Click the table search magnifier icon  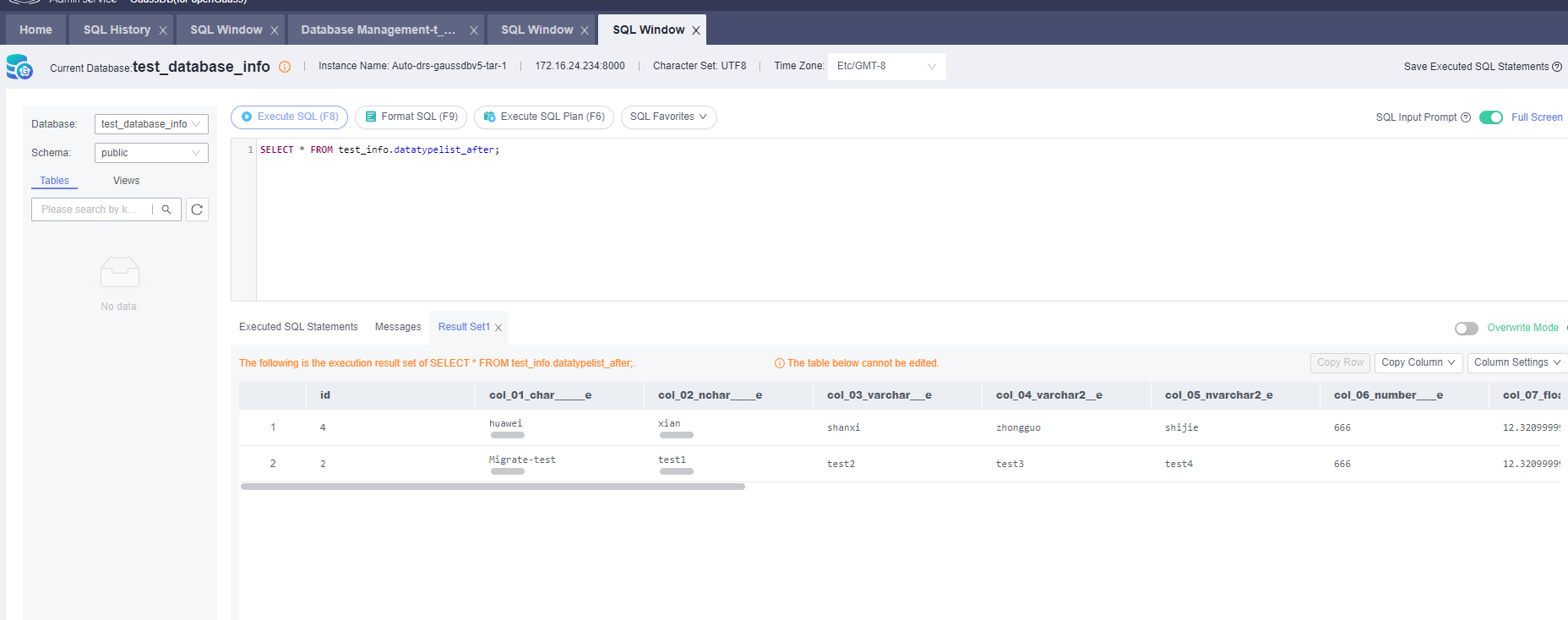pos(166,209)
